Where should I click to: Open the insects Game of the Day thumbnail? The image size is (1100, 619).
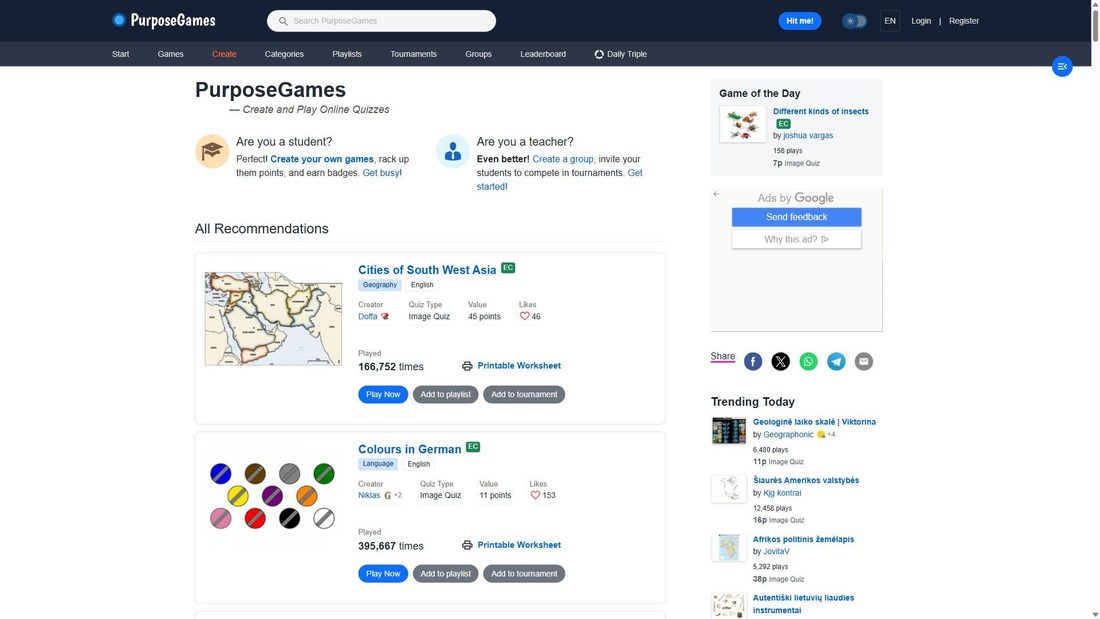click(x=743, y=124)
